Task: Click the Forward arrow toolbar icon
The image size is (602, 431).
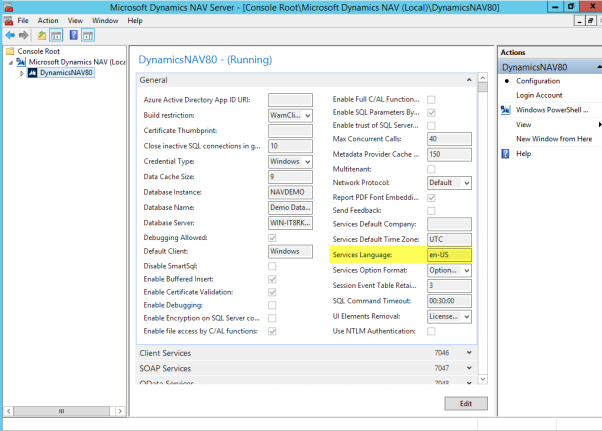Action: point(24,35)
